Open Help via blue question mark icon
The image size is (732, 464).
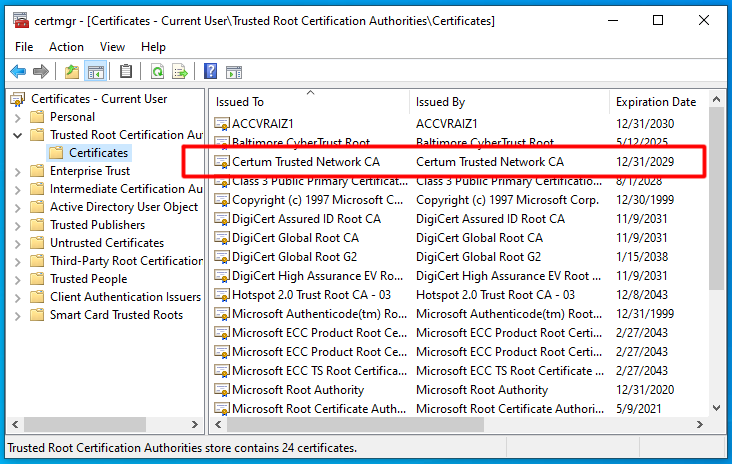[210, 71]
